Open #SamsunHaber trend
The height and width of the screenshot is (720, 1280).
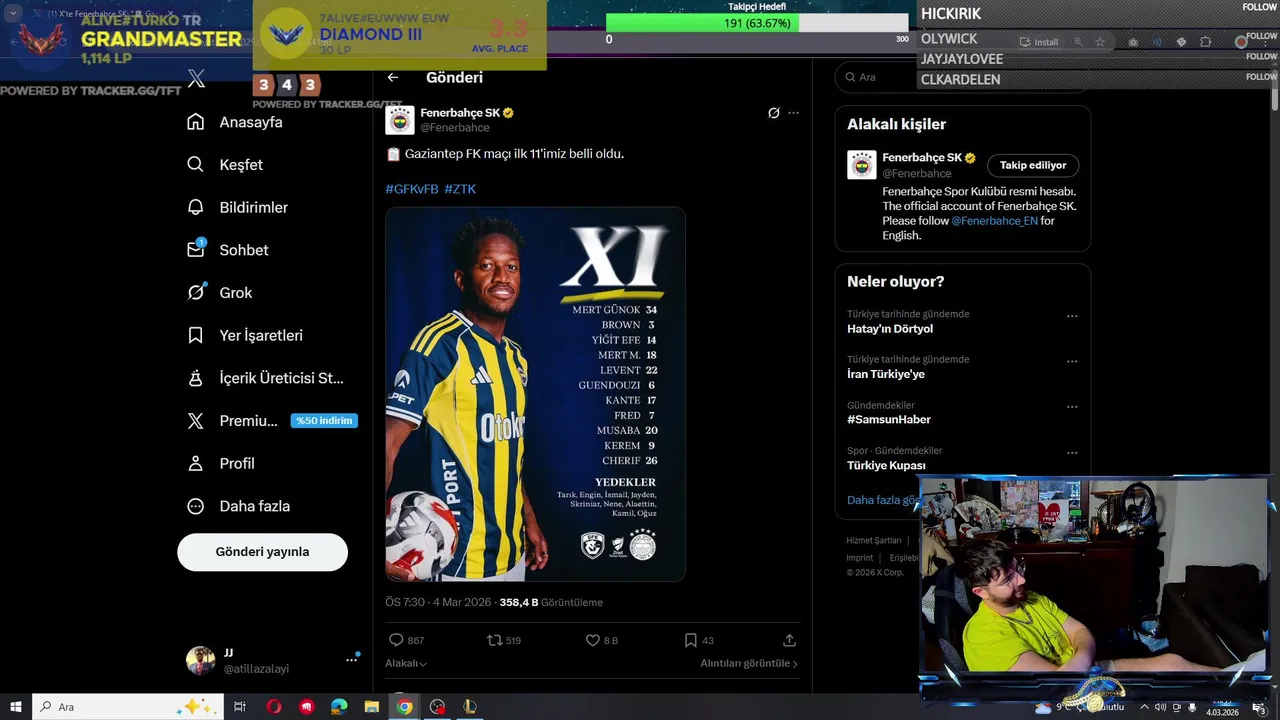click(x=889, y=420)
